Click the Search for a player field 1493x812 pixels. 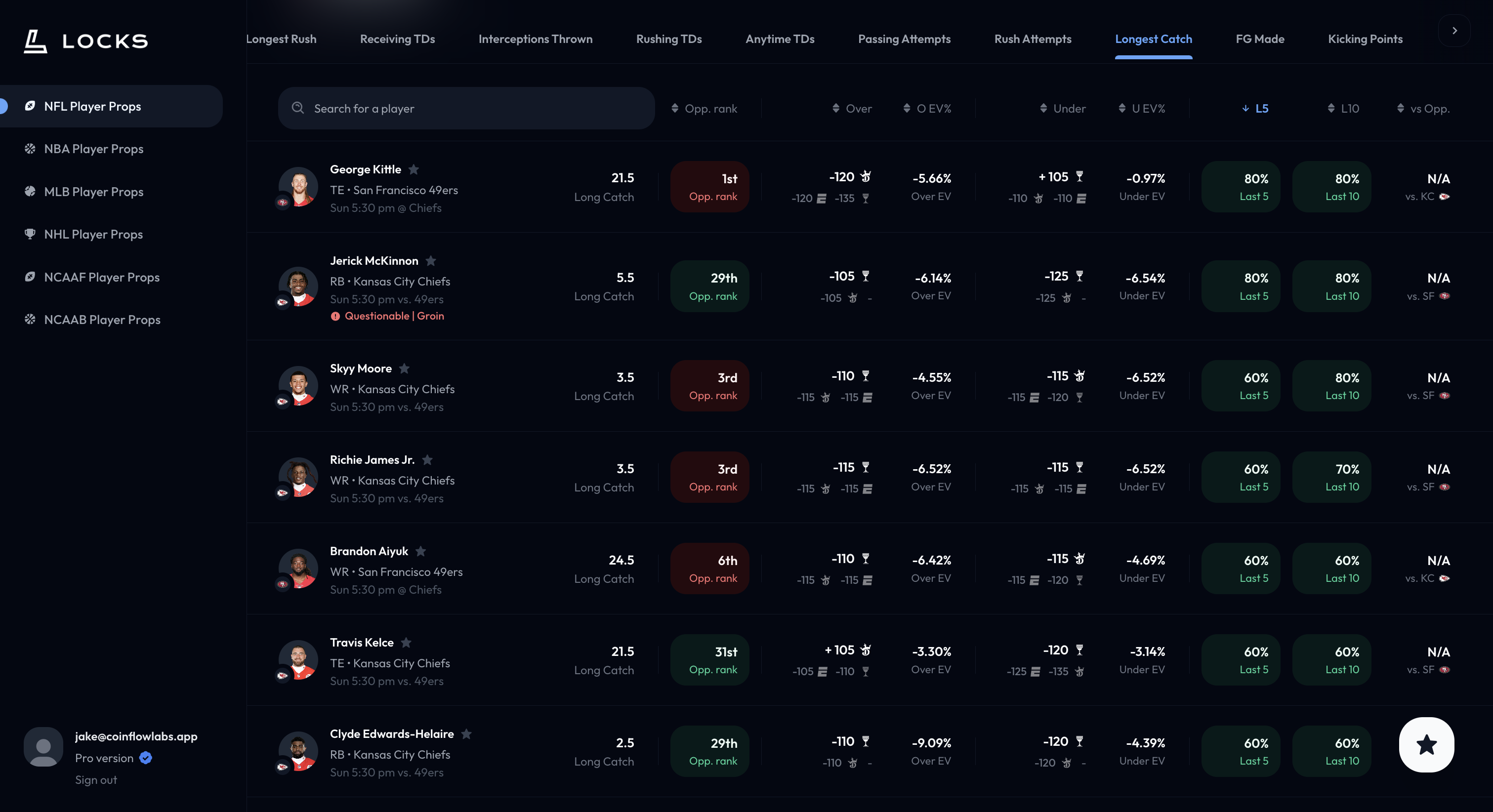tap(466, 108)
